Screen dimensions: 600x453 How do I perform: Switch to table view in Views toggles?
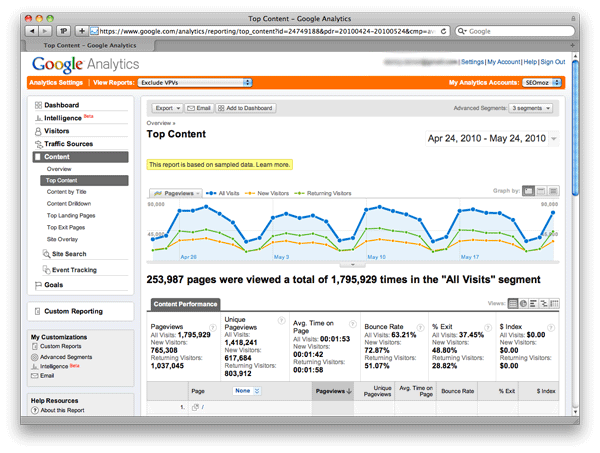(x=512, y=303)
